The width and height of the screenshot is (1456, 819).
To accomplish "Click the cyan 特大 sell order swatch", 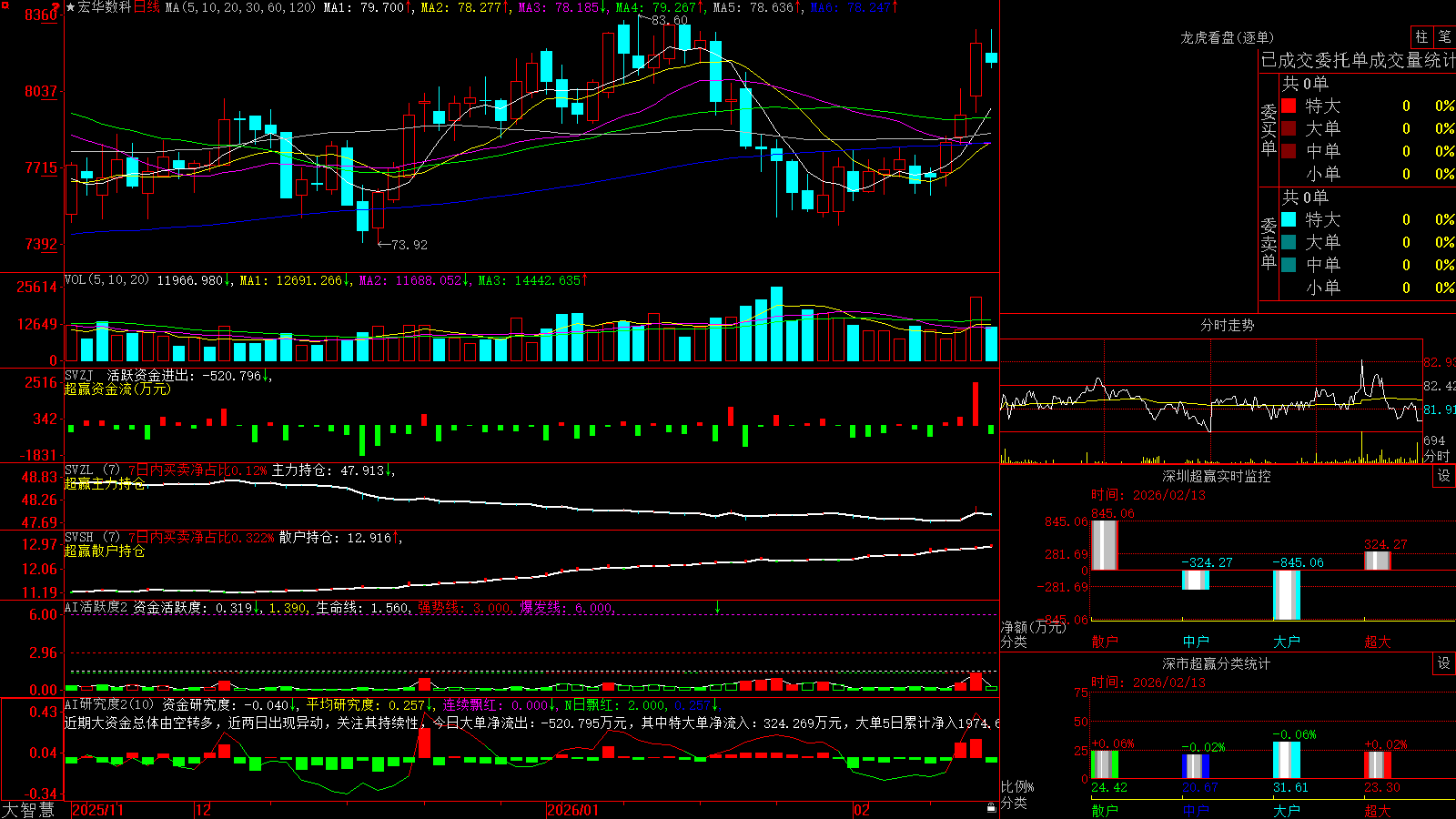I will point(1289,219).
